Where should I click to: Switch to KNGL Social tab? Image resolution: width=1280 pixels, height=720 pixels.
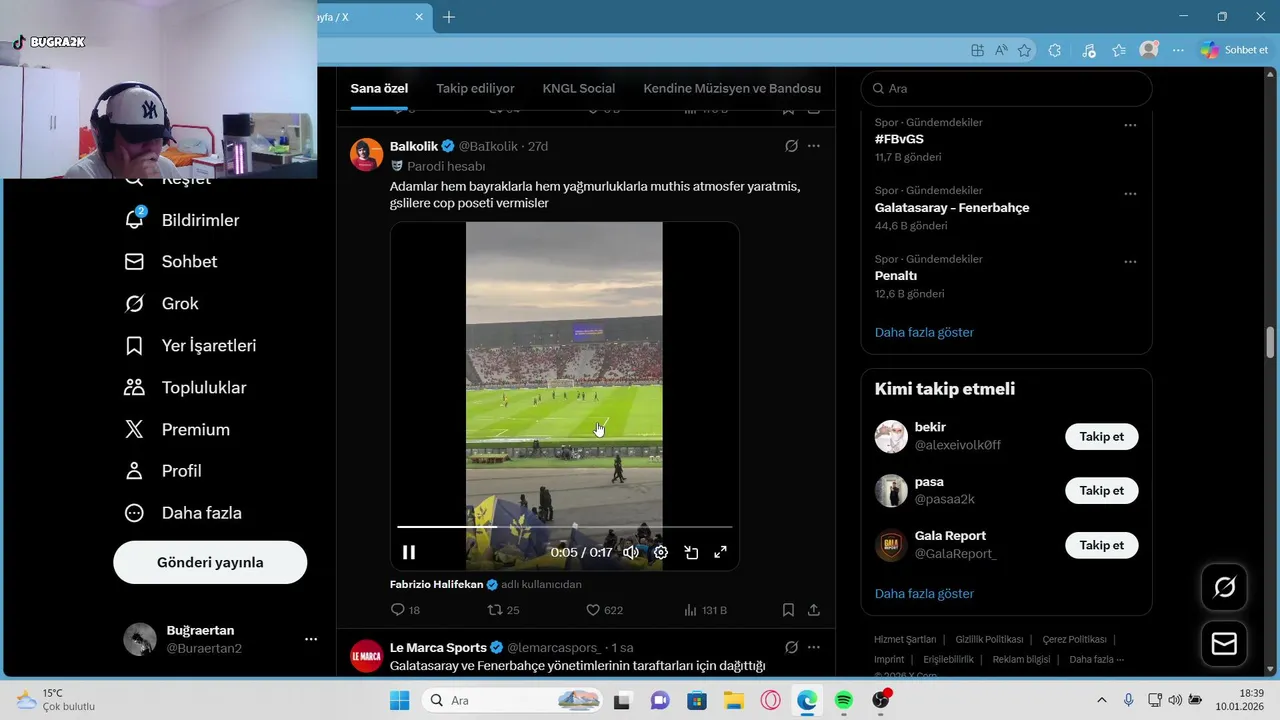click(579, 88)
